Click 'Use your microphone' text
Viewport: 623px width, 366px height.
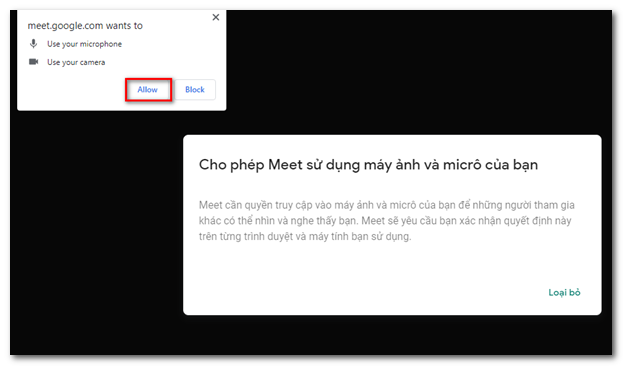pos(85,44)
